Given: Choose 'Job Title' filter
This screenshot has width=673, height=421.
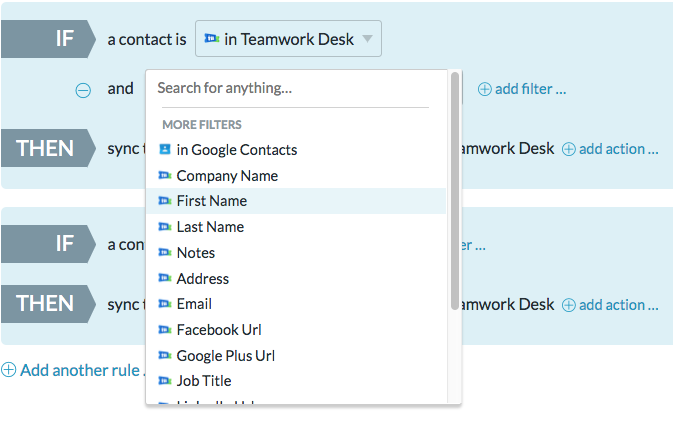Looking at the screenshot, I should [x=296, y=381].
